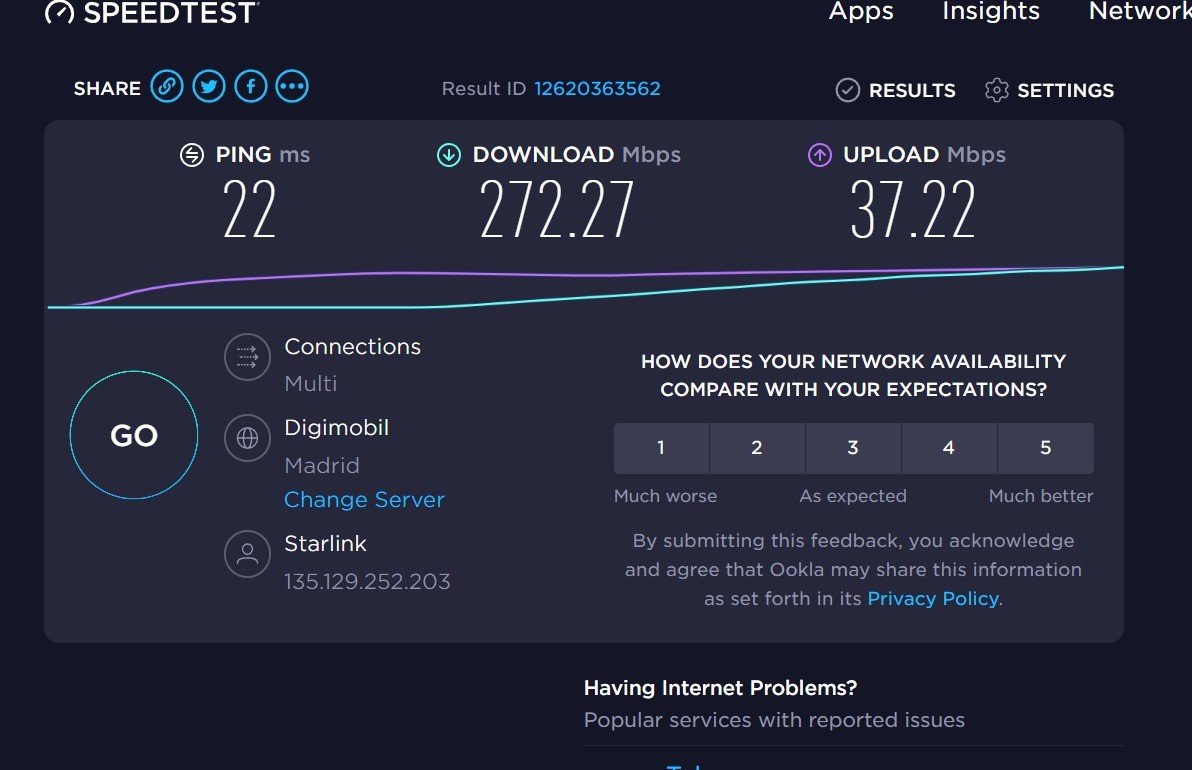This screenshot has width=1192, height=770.
Task: Rate network availability as 1
Action: [x=661, y=448]
